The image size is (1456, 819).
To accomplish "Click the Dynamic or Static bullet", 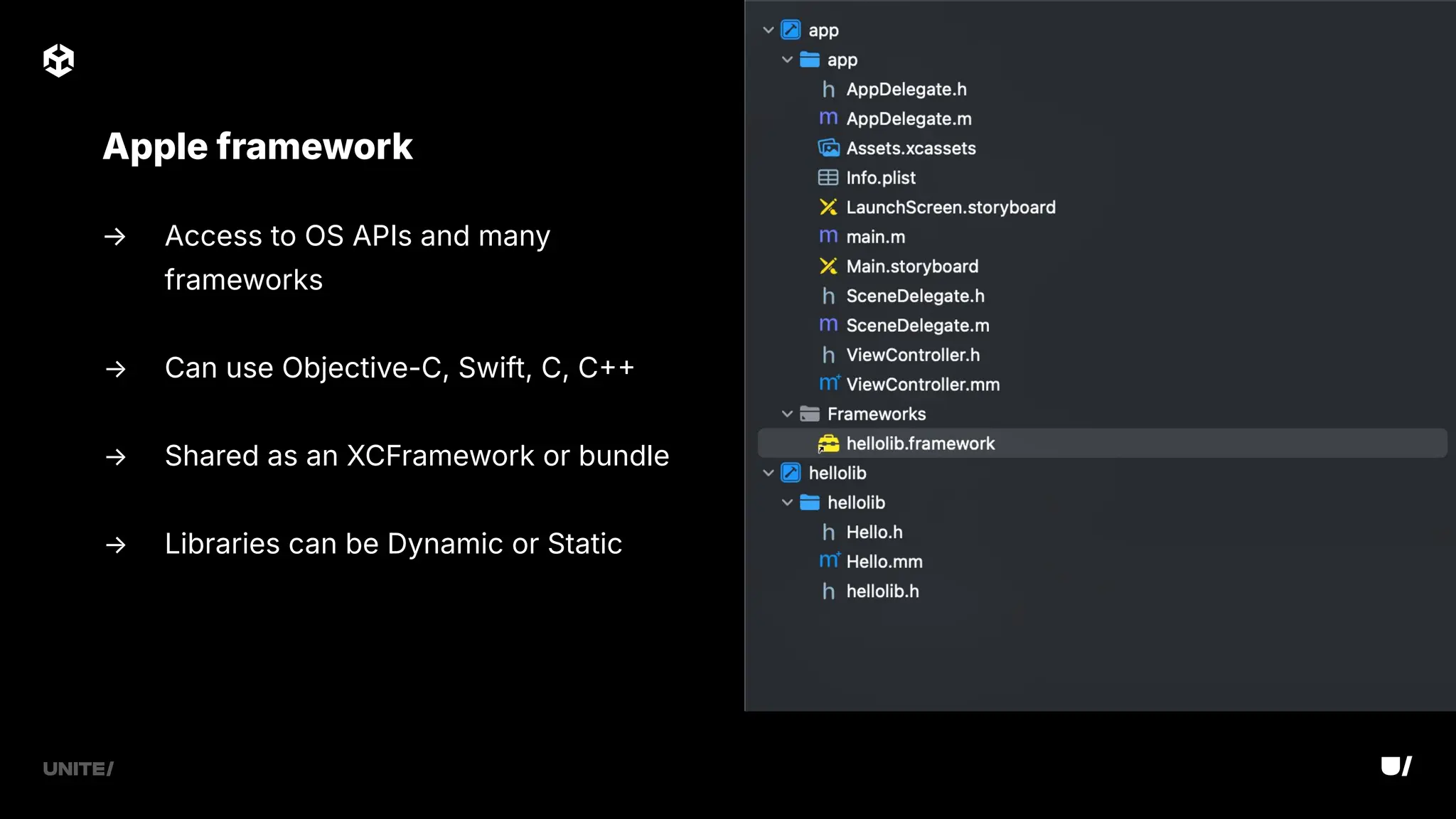I will [x=394, y=544].
